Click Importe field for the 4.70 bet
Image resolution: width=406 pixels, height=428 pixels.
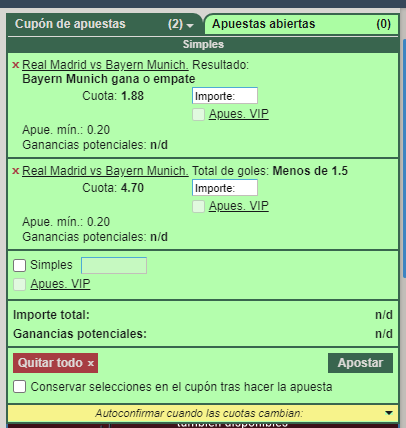pos(225,188)
